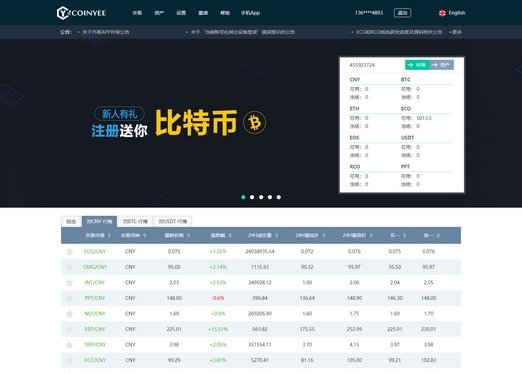Open the 币易APP升级 announcement
This screenshot has height=373, width=522.
point(106,32)
